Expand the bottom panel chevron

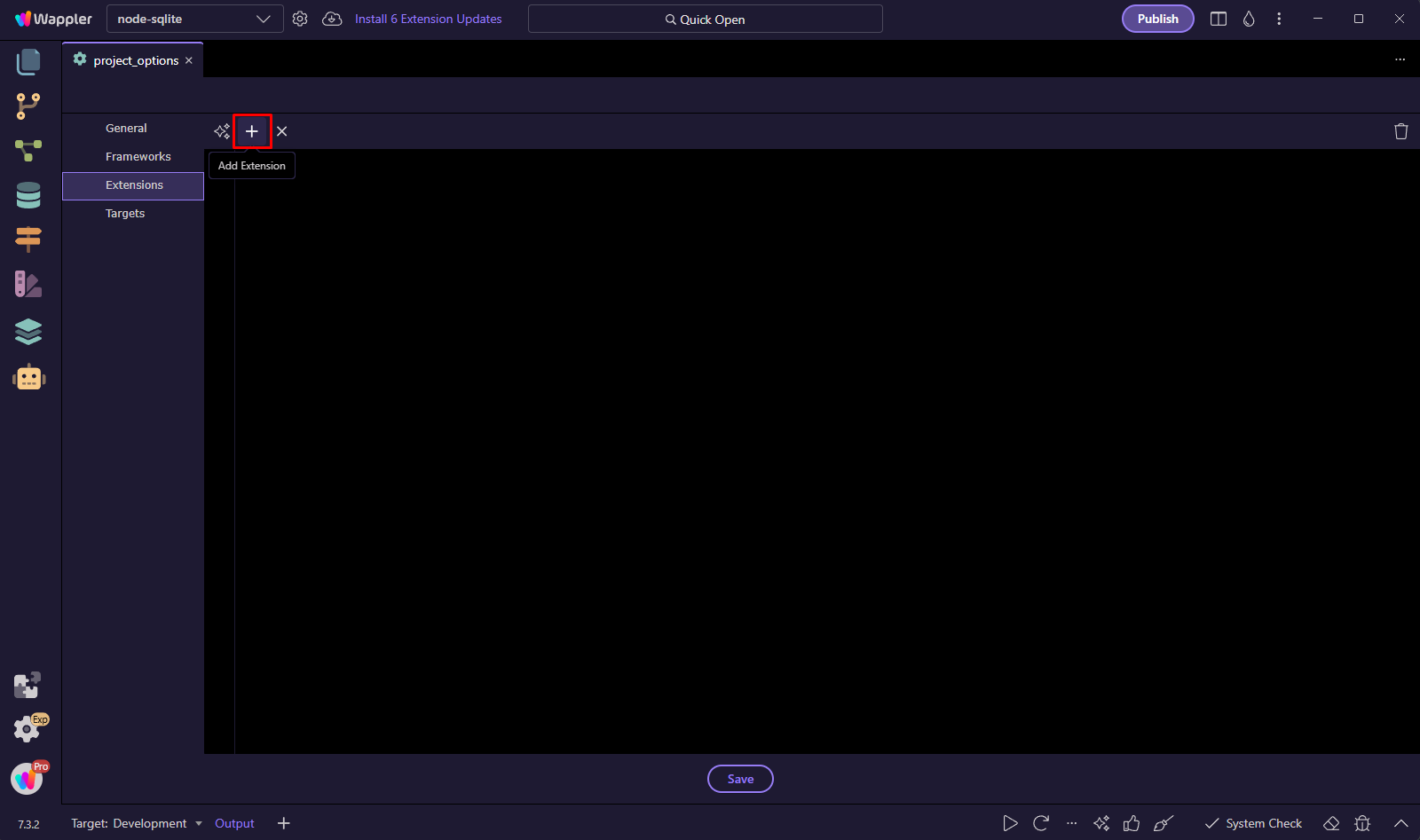click(x=1400, y=823)
